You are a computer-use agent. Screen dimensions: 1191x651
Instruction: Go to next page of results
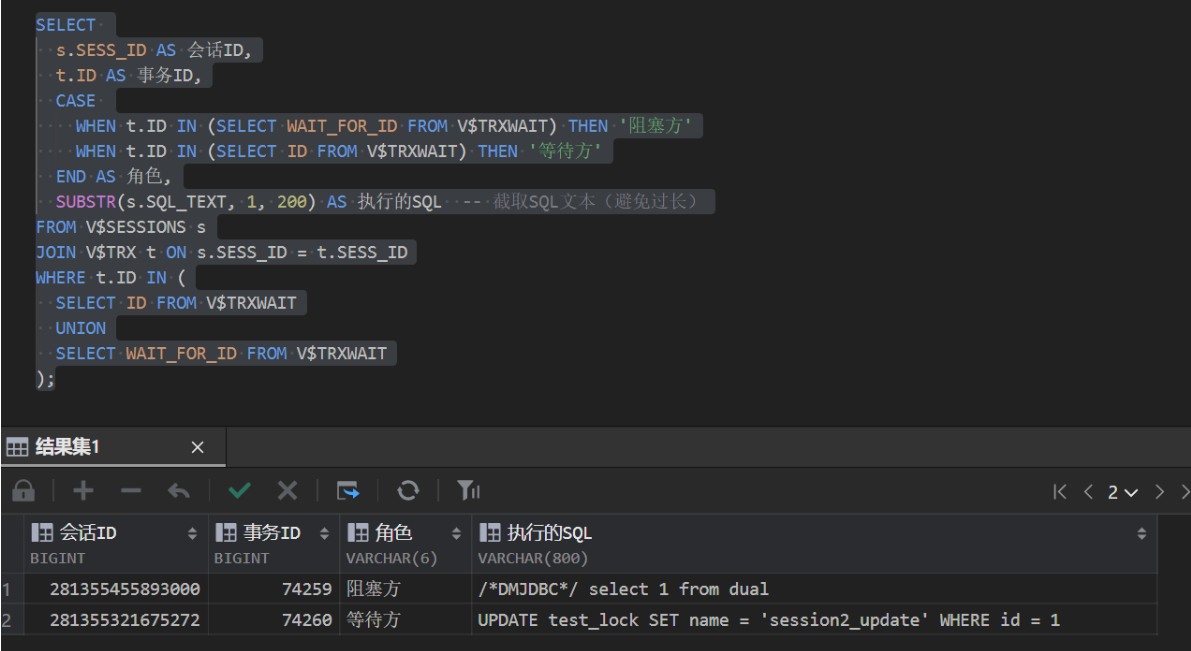pyautogui.click(x=1159, y=492)
